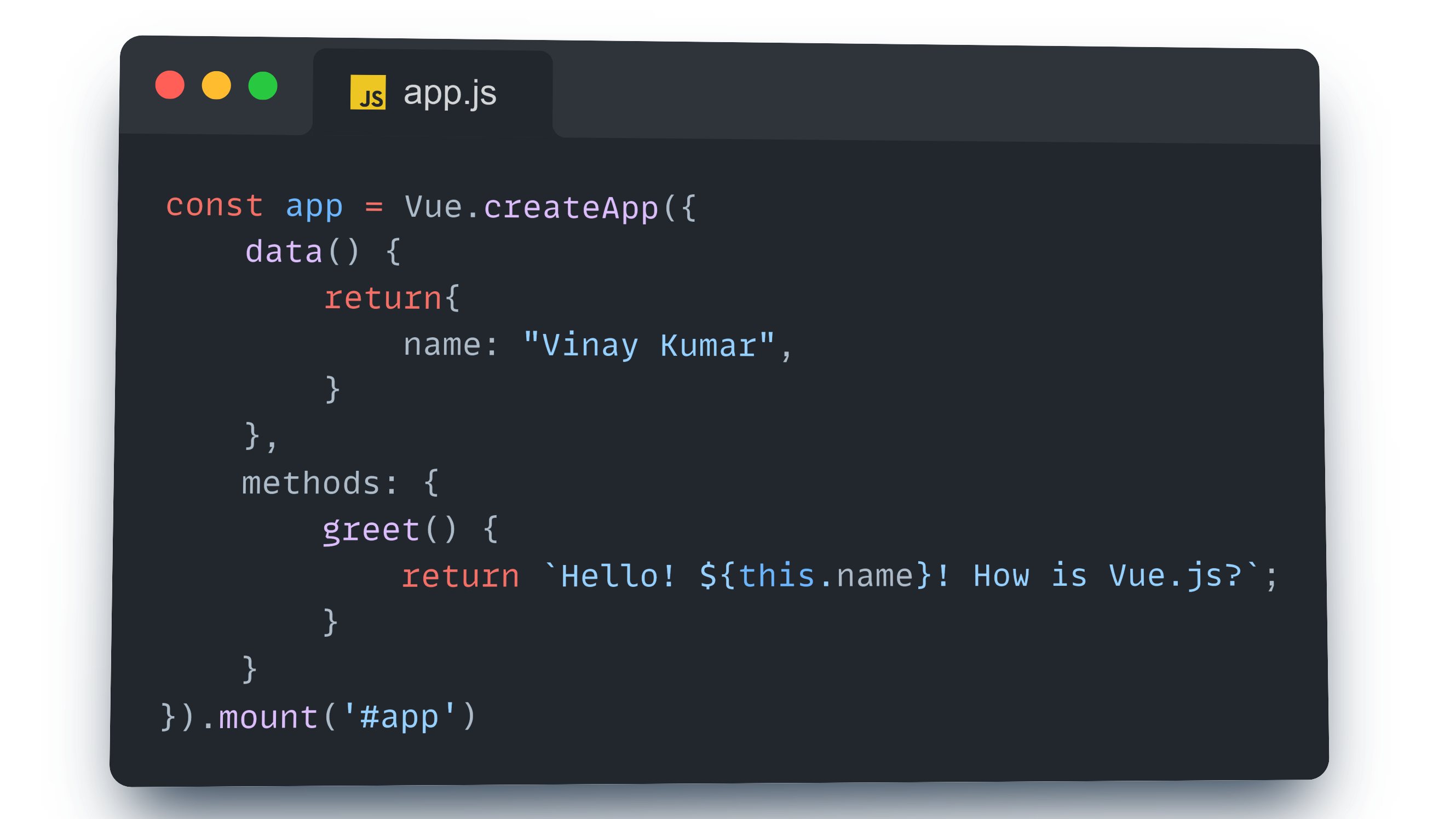Click the green maximize window dot
This screenshot has height=819, width=1456.
(263, 86)
